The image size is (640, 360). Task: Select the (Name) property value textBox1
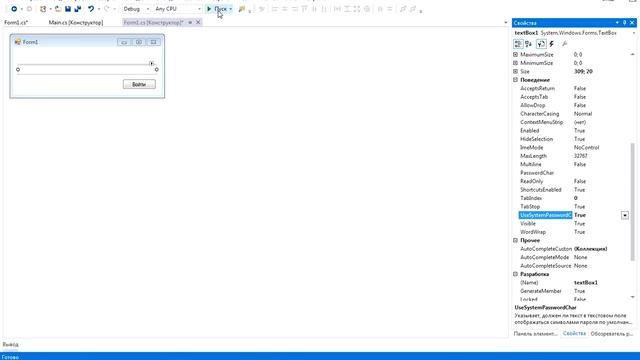586,282
